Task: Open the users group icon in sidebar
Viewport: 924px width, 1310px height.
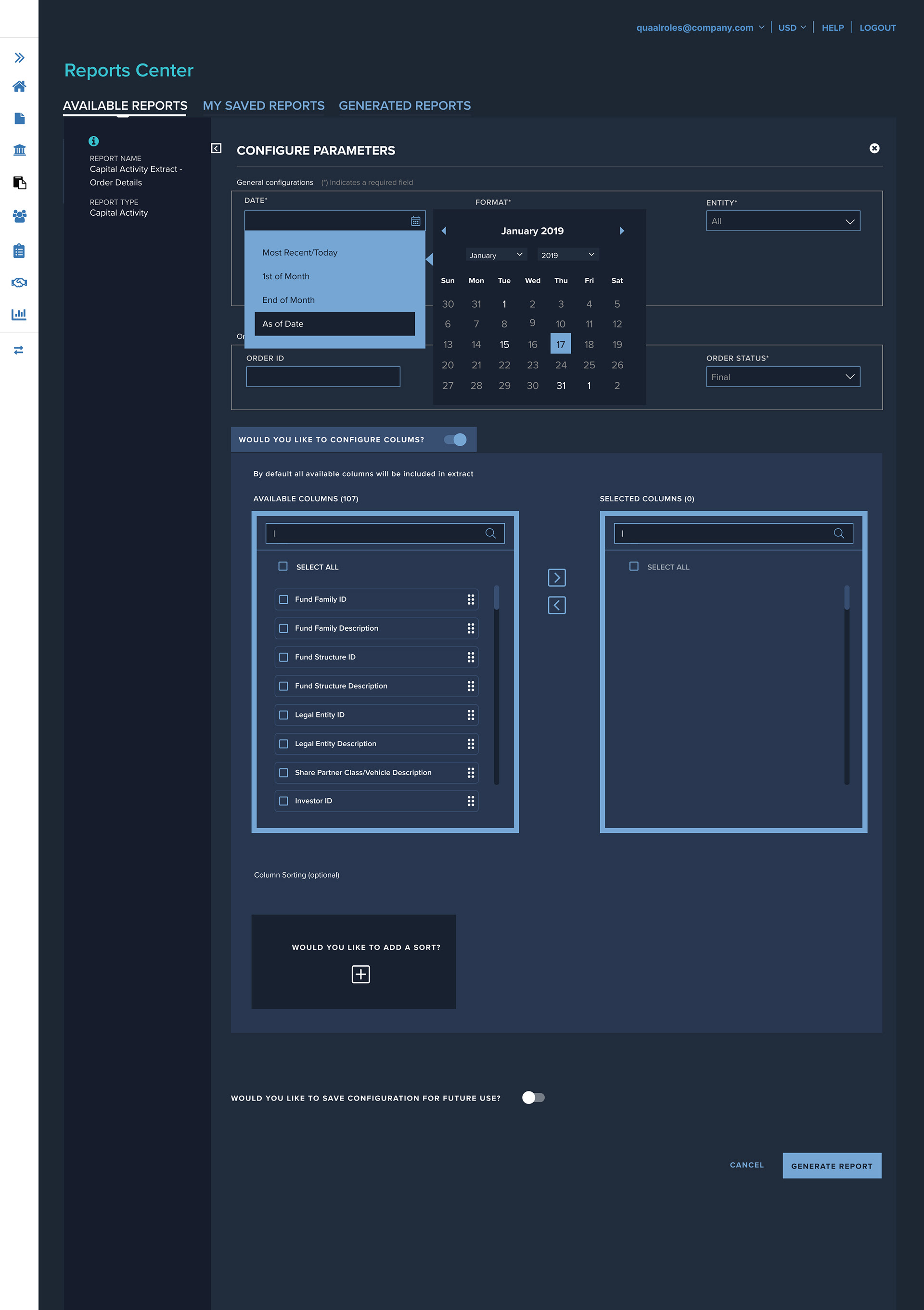Action: point(19,216)
